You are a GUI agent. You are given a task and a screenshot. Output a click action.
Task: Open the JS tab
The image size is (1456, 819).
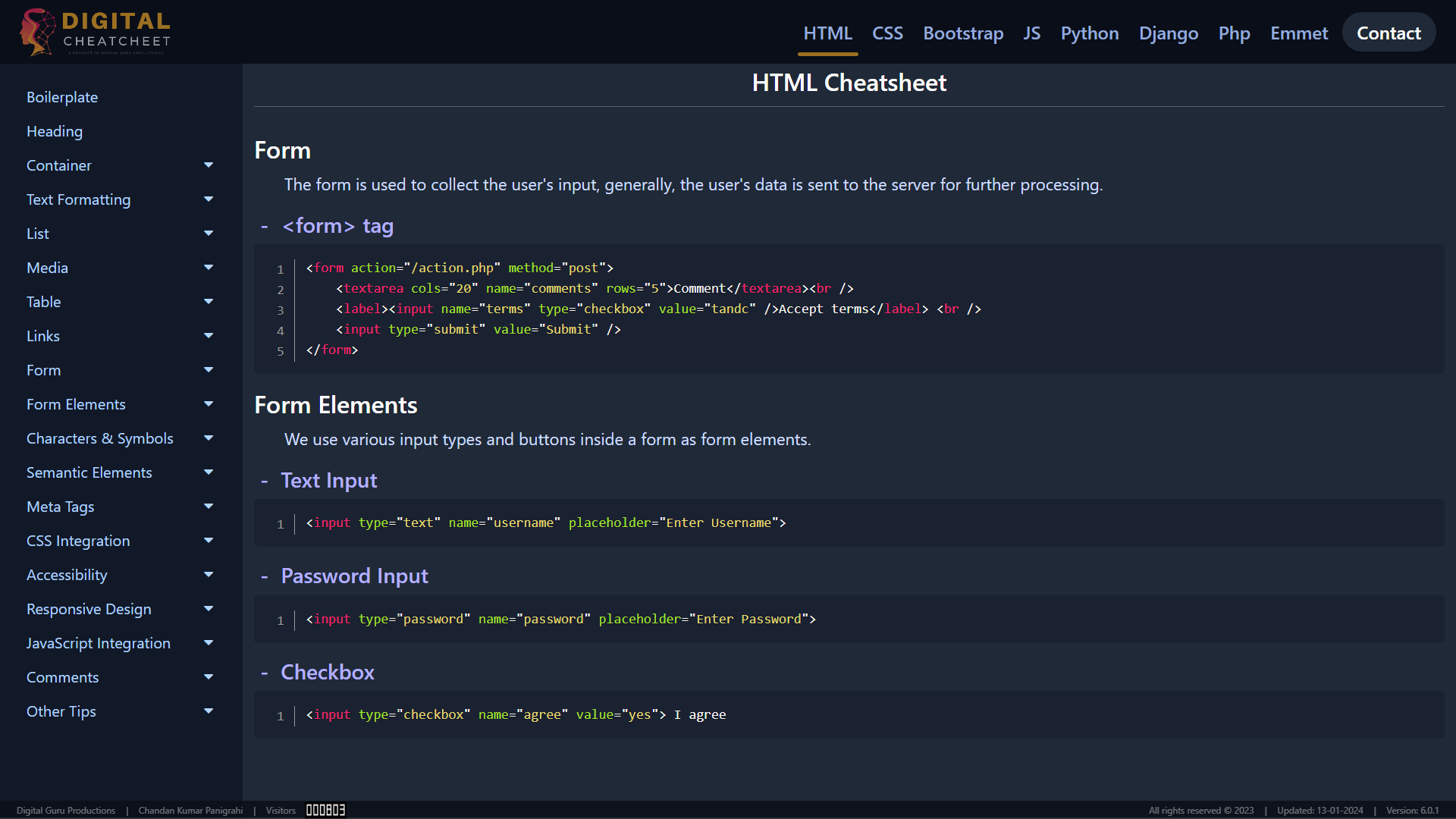[1031, 33]
